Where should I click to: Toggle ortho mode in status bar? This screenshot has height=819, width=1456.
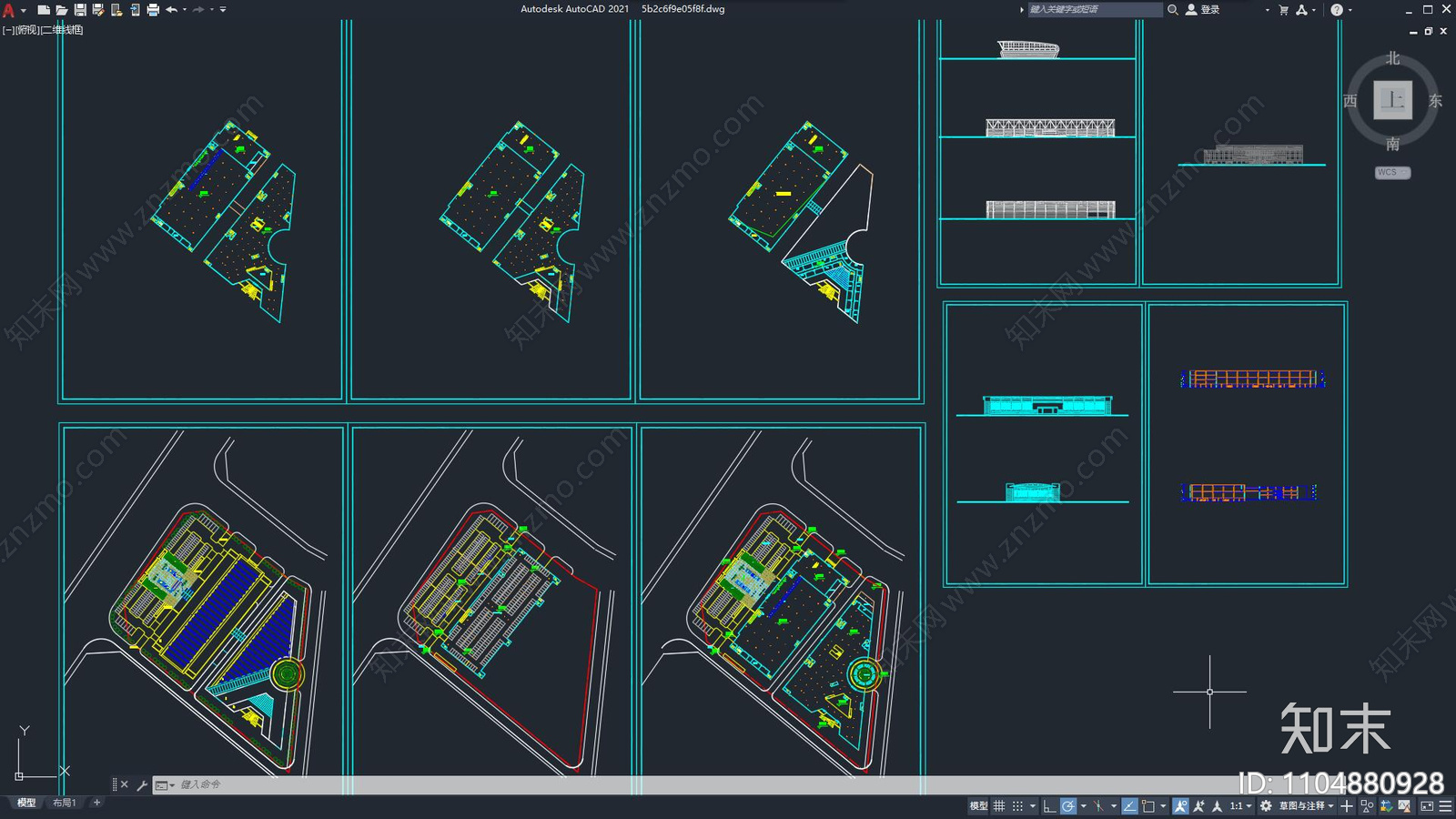tap(1049, 806)
